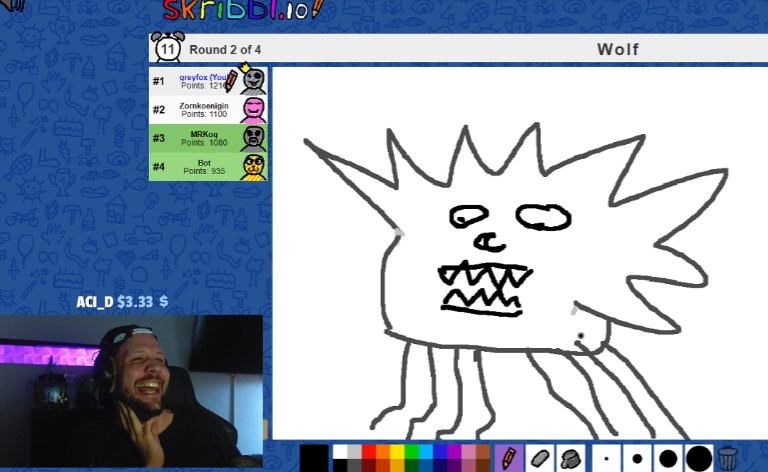Pick the brown color swatch
Screen dimensions: 768x472
tap(483, 451)
